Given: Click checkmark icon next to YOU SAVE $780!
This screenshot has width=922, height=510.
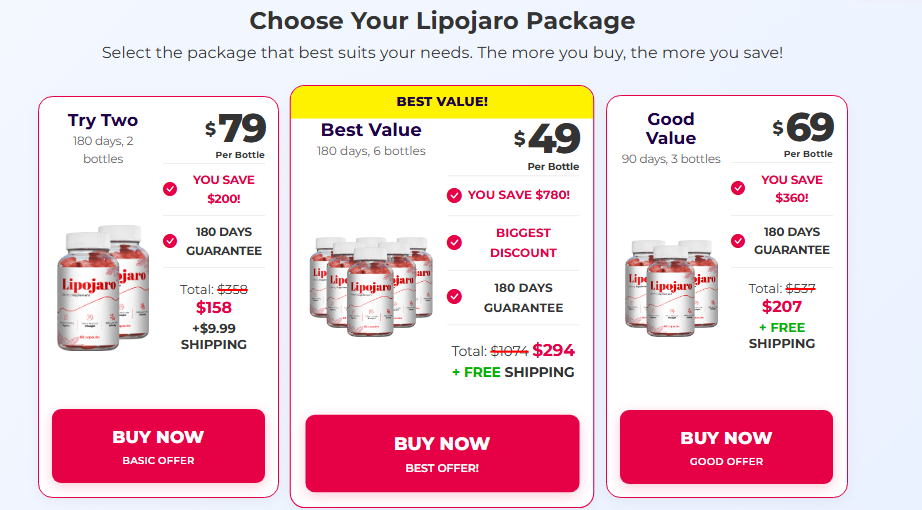Looking at the screenshot, I should [454, 195].
